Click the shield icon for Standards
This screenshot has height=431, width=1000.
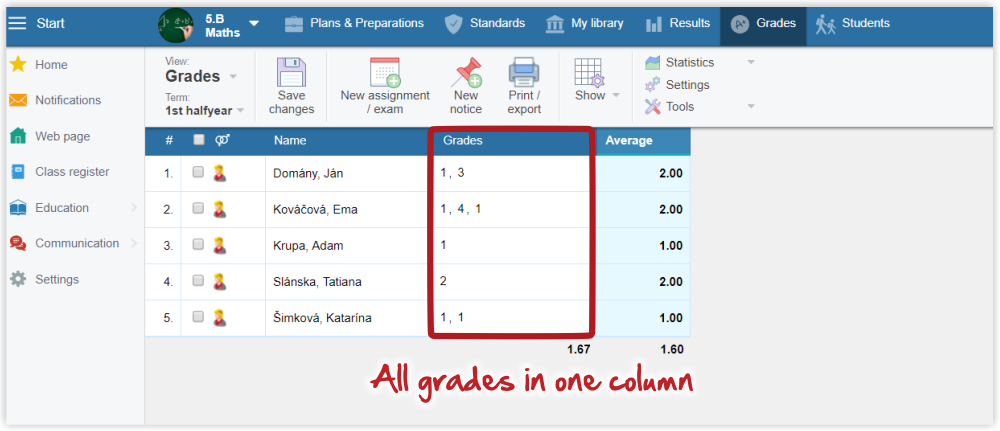(453, 24)
